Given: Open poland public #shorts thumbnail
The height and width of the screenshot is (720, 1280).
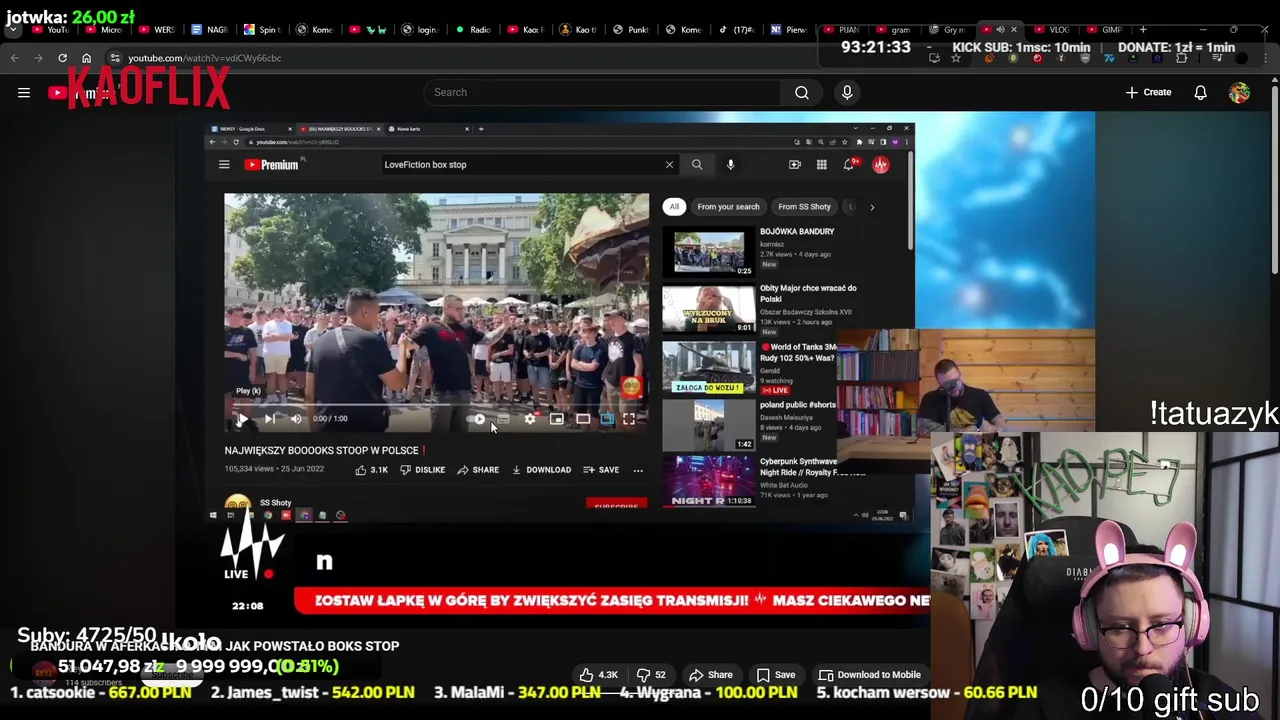Looking at the screenshot, I should (709, 426).
